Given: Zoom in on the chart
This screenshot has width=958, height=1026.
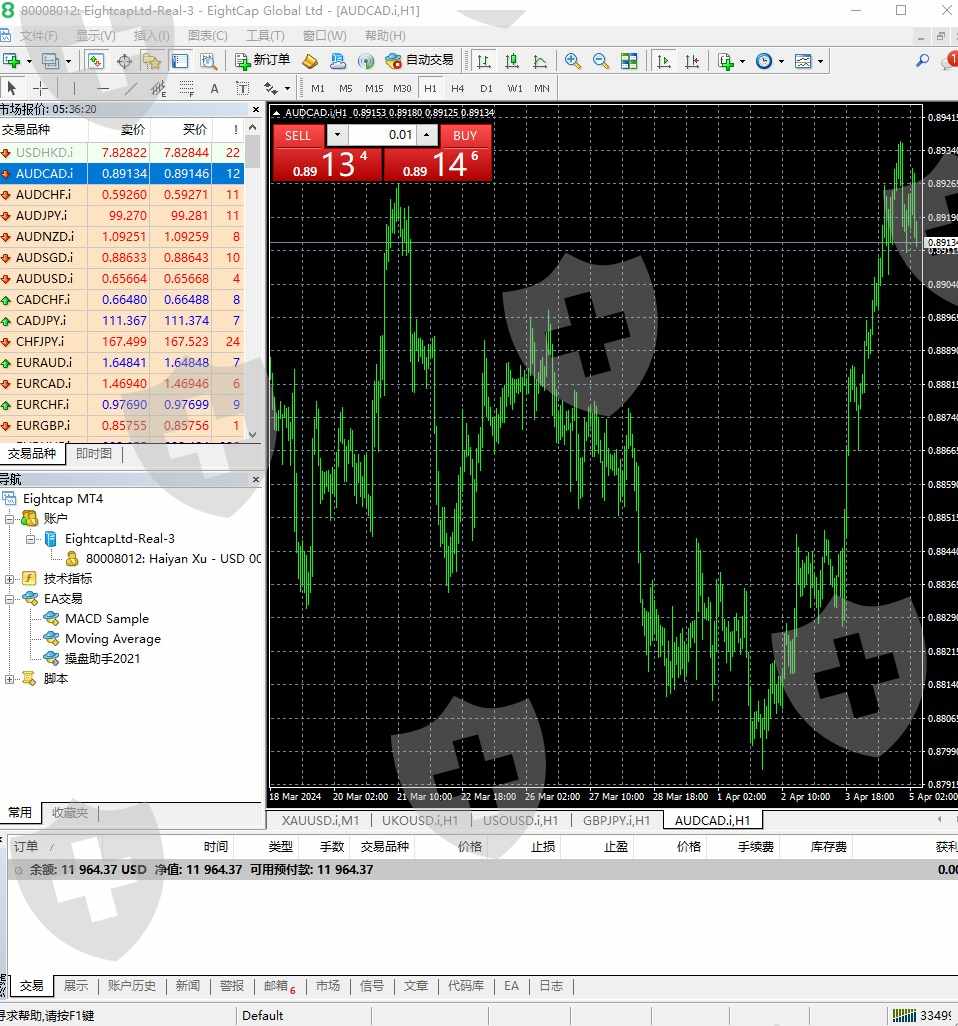Looking at the screenshot, I should tap(573, 61).
